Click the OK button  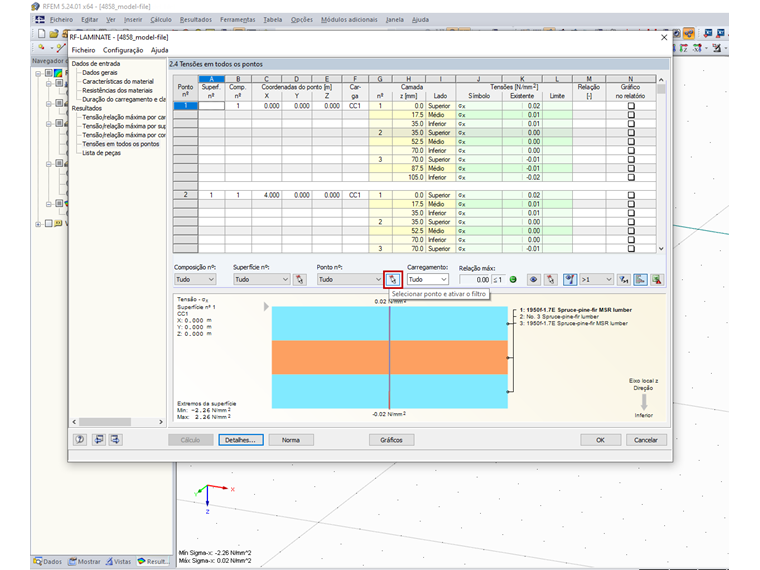pos(601,440)
